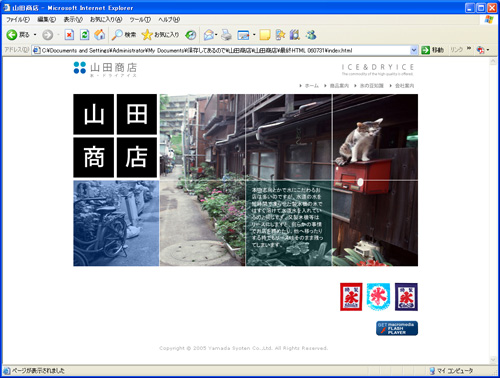Click the My Computer zone status icon
The height and width of the screenshot is (378, 500).
(x=432, y=370)
